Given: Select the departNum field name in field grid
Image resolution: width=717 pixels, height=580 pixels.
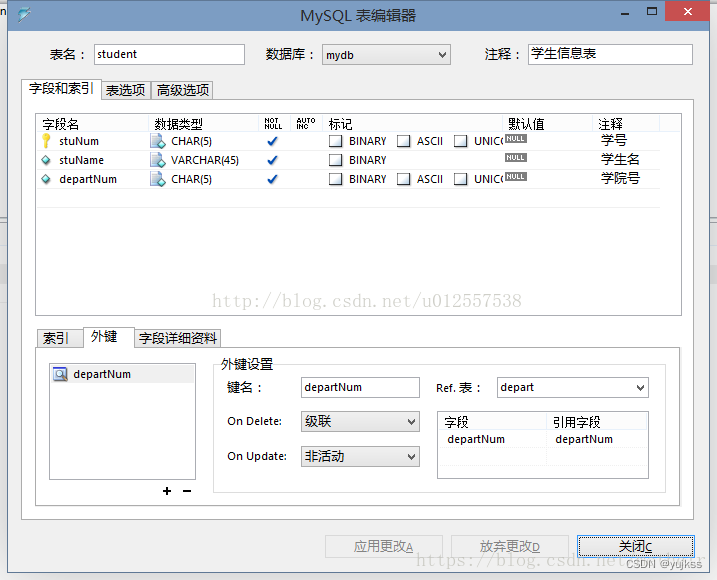Looking at the screenshot, I should tap(88, 179).
